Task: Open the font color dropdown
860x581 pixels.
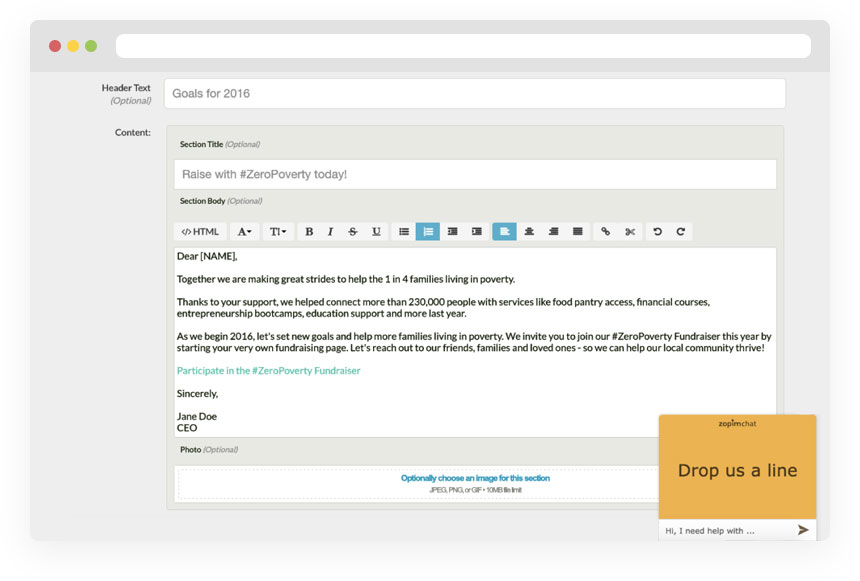Action: 245,231
